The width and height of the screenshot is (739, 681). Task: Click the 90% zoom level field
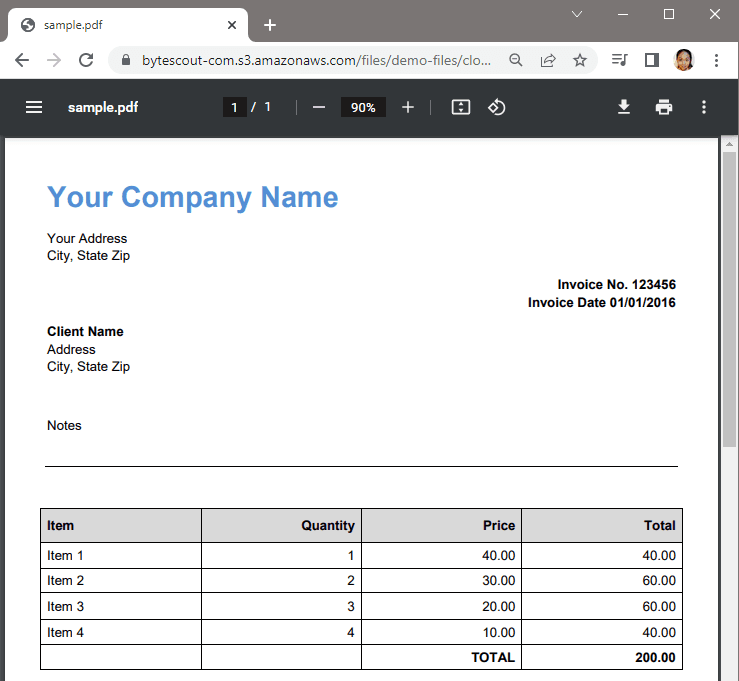pos(363,107)
